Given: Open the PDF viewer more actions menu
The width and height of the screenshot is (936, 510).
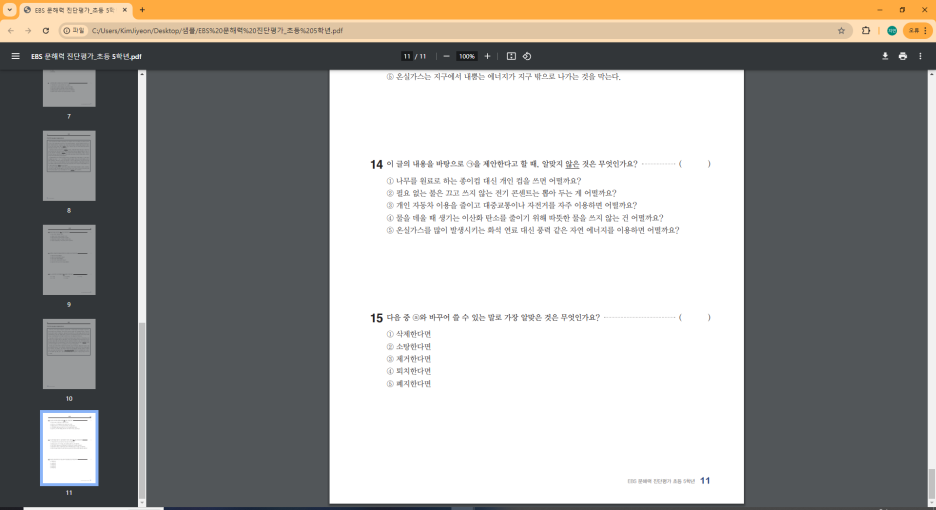Looking at the screenshot, I should (920, 56).
